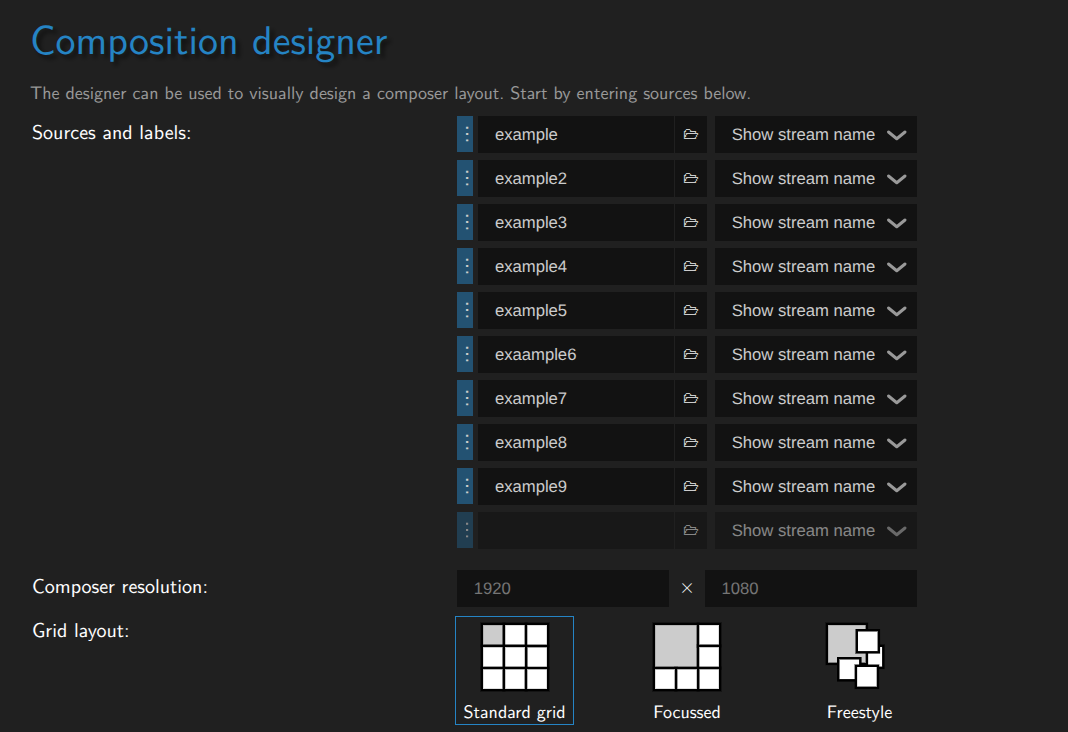Click the composer width field showing 1920
The height and width of the screenshot is (732, 1068).
(x=562, y=588)
